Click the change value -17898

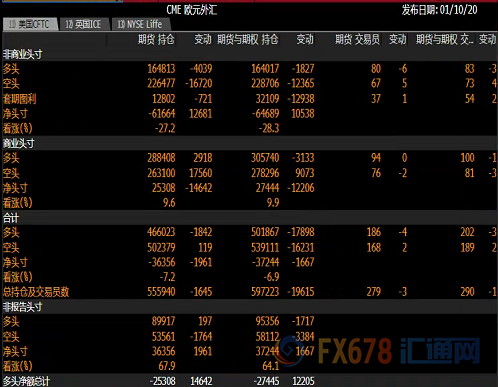[x=301, y=232]
